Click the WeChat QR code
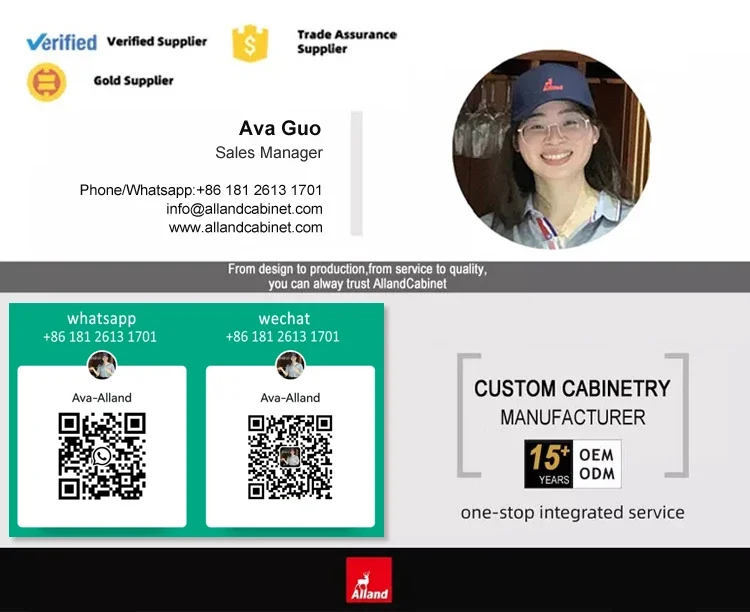 tap(290, 457)
